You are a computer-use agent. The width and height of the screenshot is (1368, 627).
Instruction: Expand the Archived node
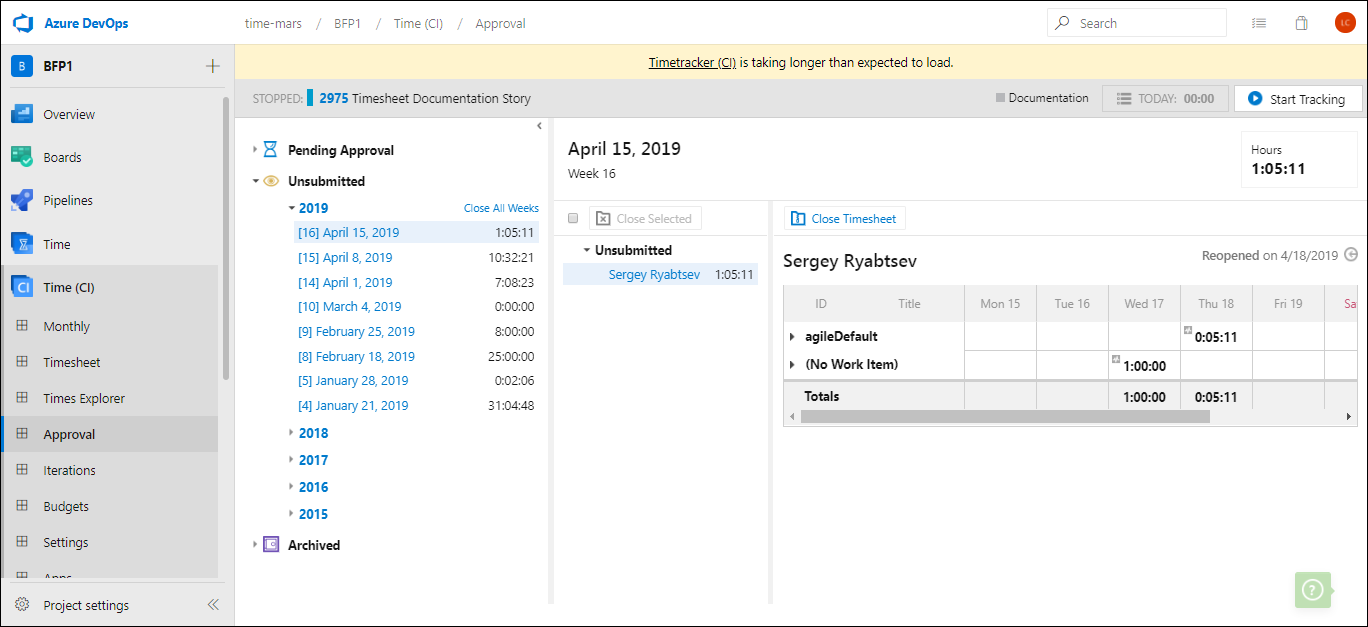[x=255, y=545]
